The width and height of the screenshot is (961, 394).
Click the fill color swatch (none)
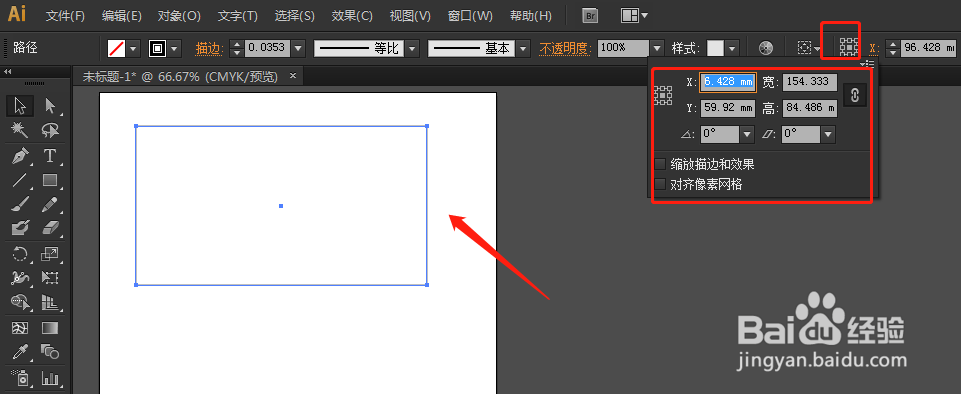coord(116,48)
